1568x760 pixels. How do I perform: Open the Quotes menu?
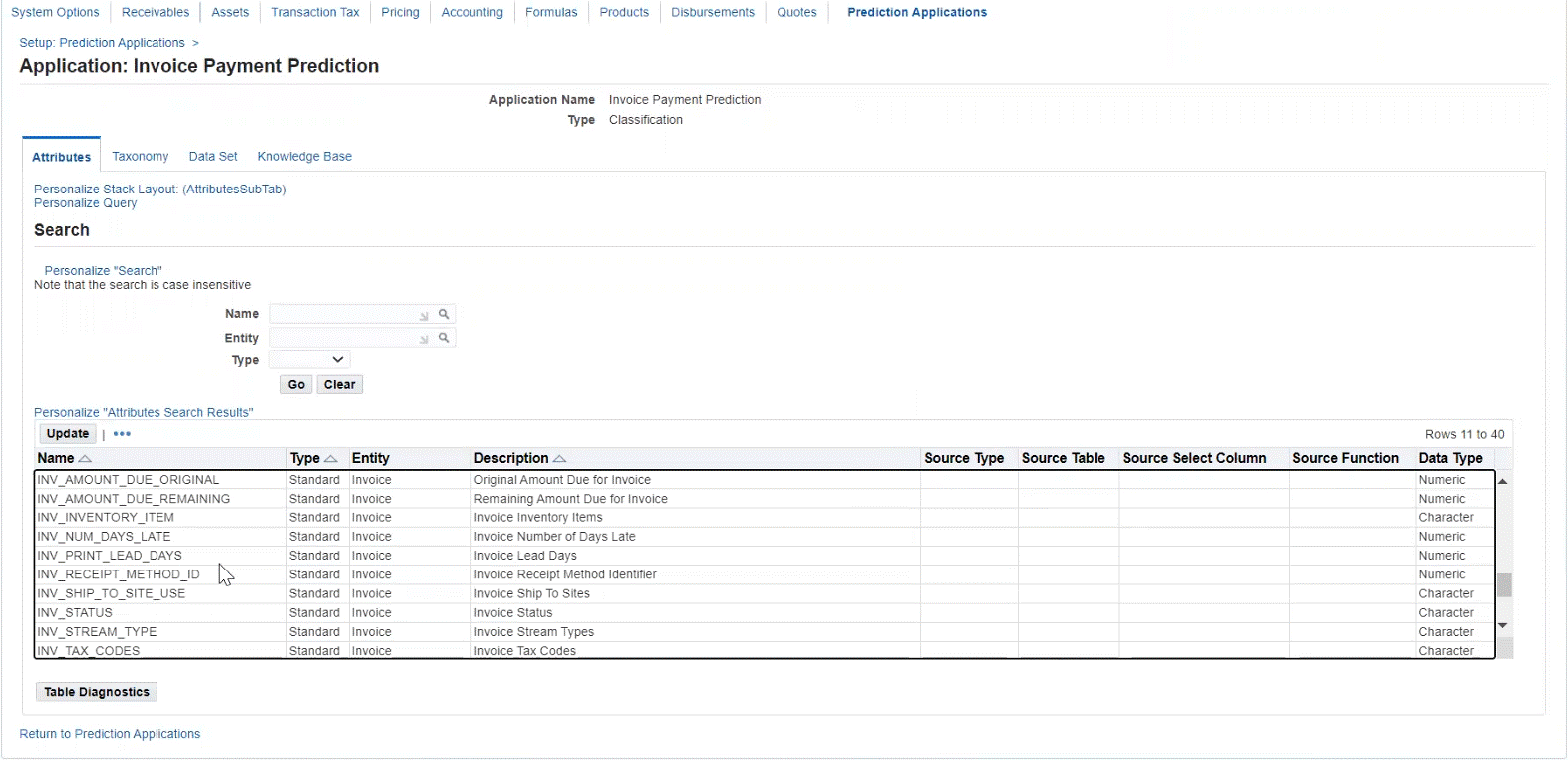click(x=796, y=12)
